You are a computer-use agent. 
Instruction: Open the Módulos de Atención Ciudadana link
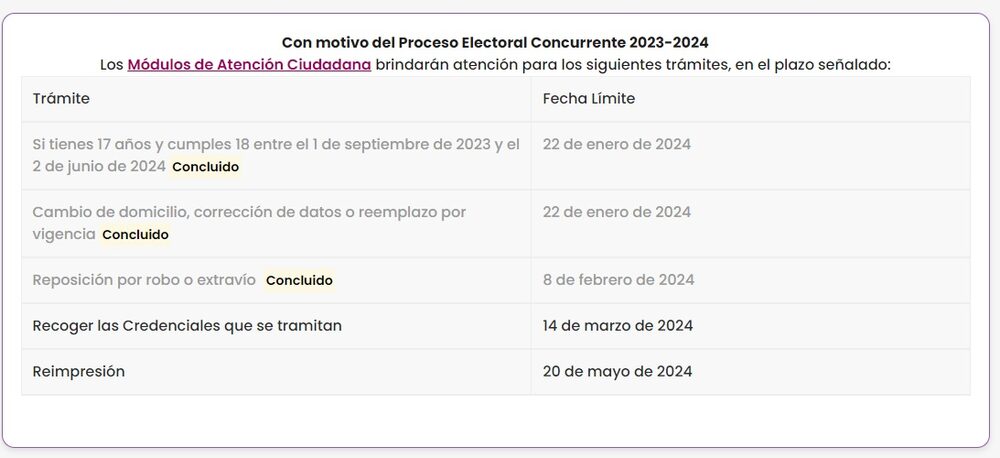[x=249, y=65]
